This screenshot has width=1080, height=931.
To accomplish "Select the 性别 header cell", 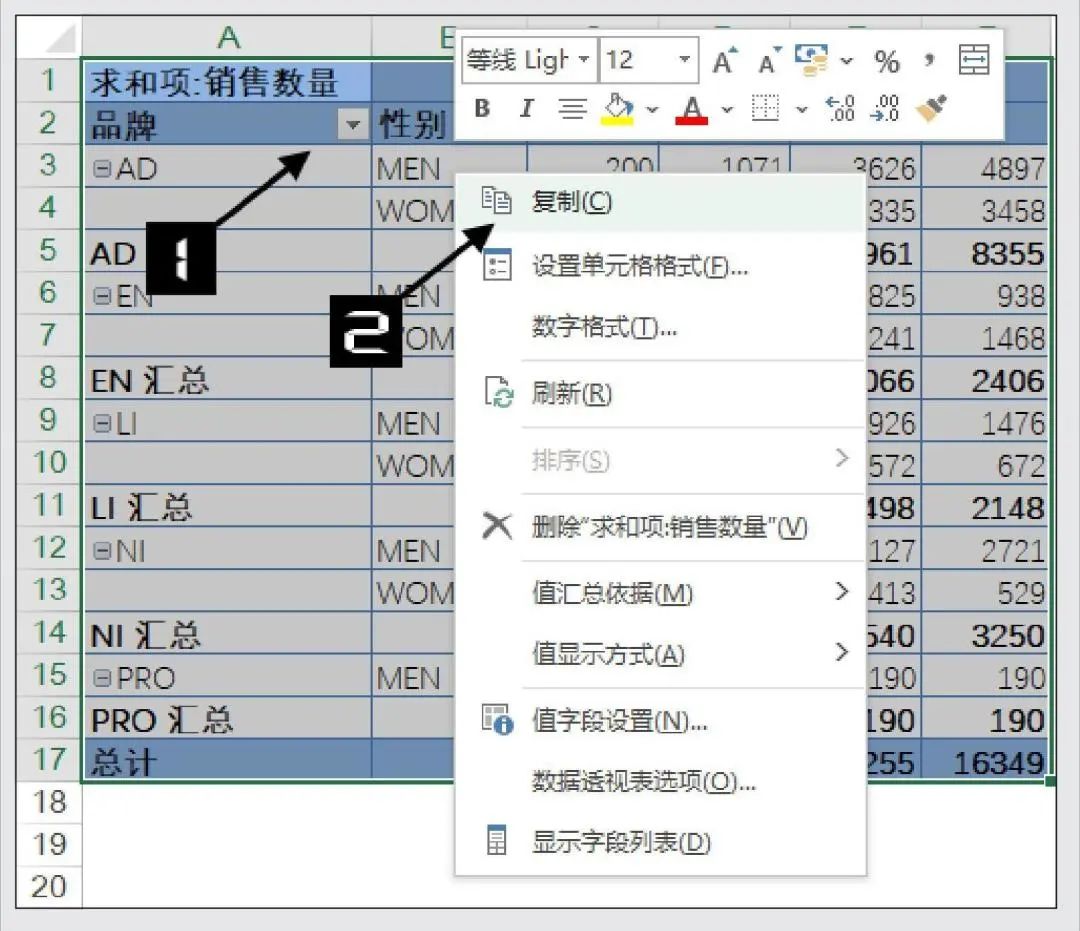I will [413, 125].
